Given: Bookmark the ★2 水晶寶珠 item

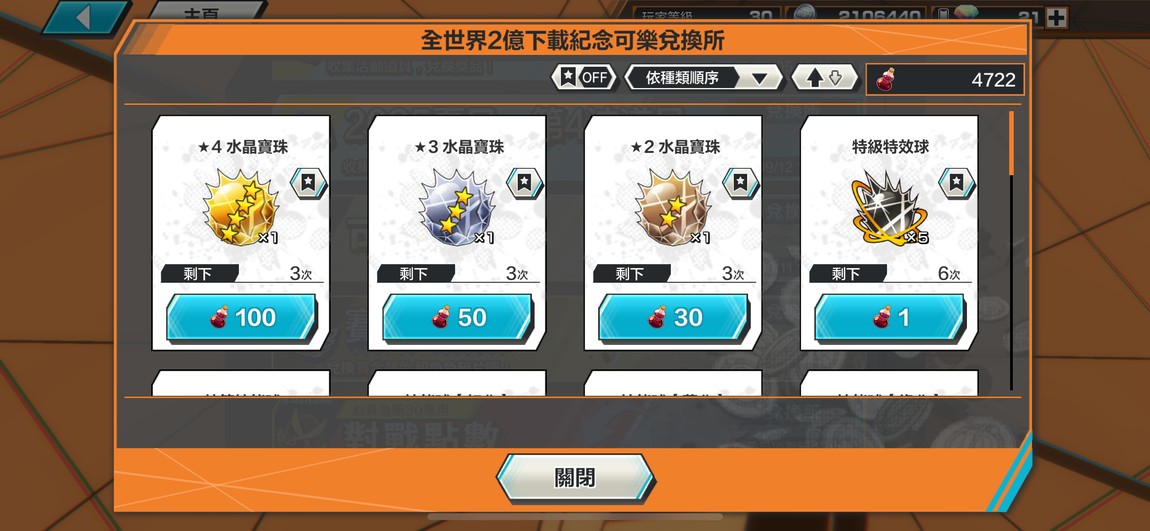Looking at the screenshot, I should pos(741,183).
